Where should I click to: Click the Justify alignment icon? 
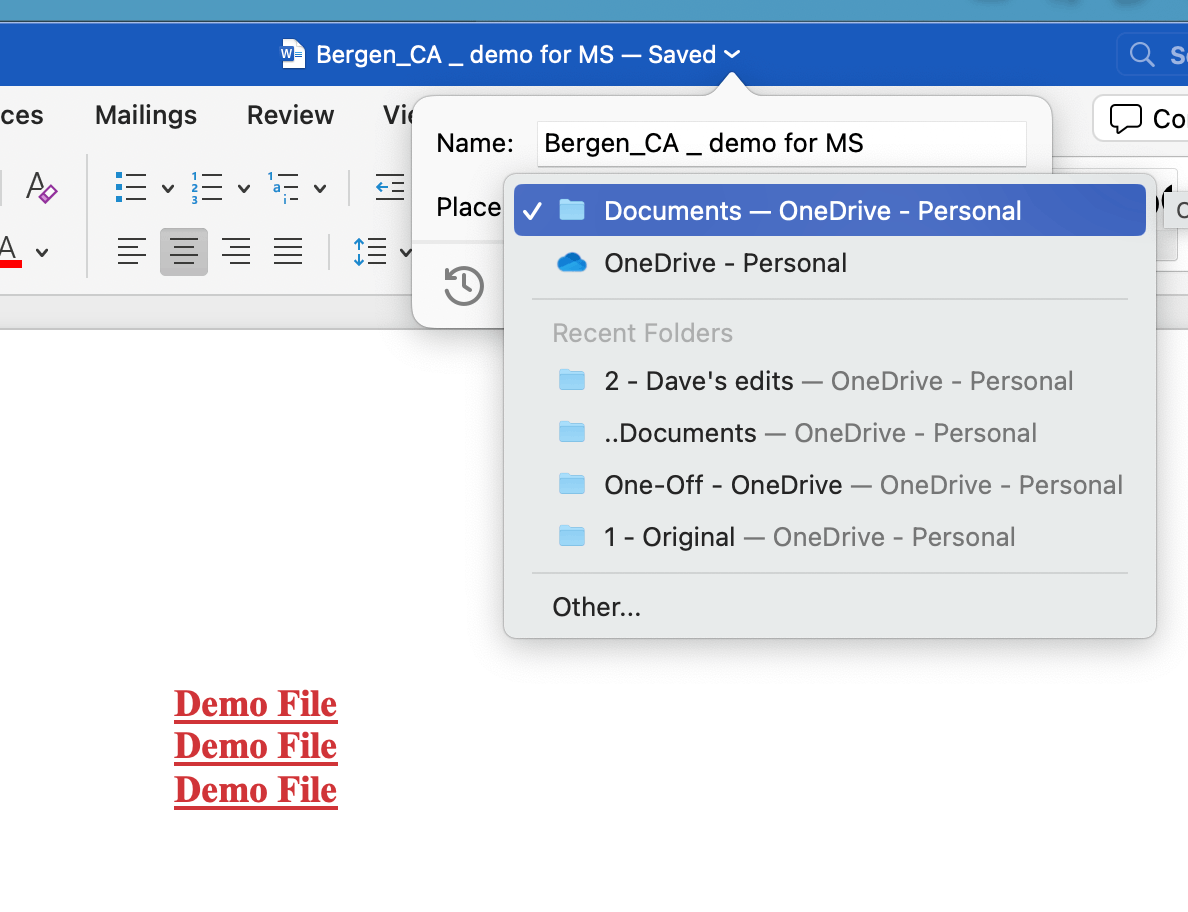point(288,251)
